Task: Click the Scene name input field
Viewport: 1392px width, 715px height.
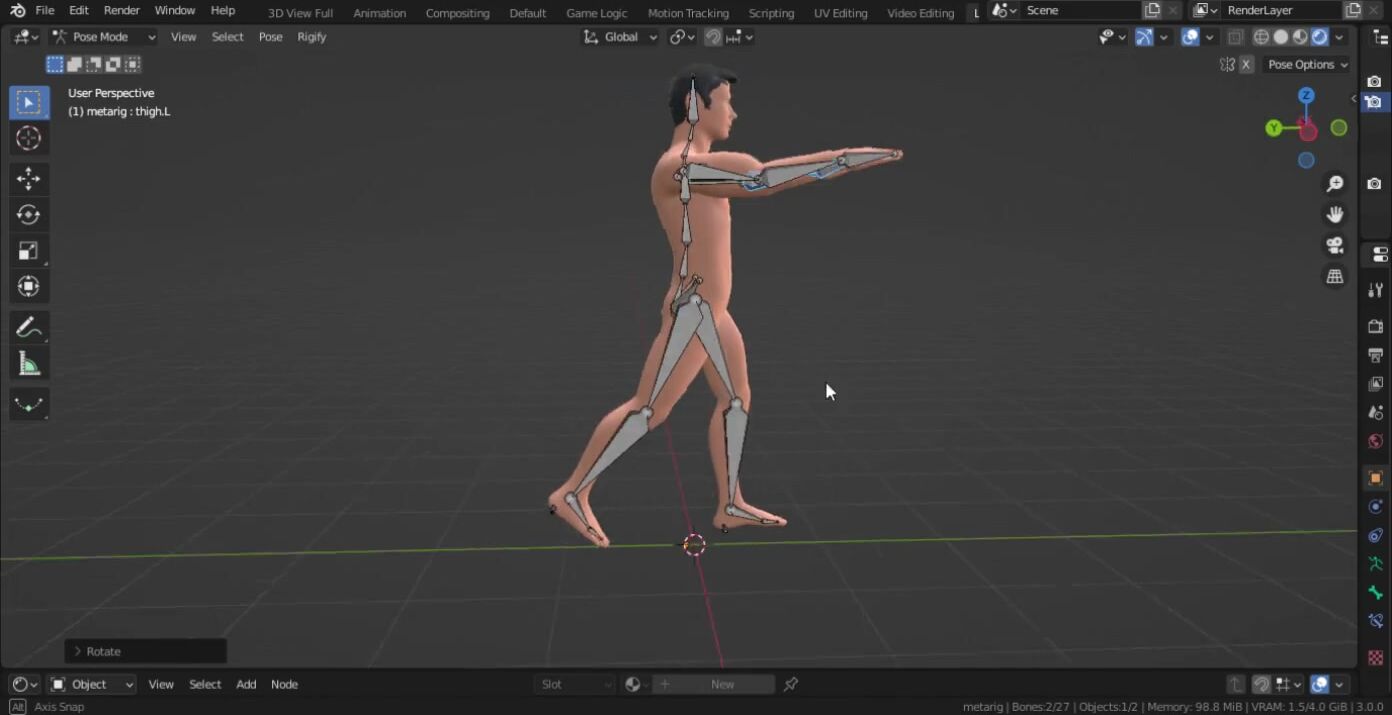Action: pyautogui.click(x=1080, y=11)
